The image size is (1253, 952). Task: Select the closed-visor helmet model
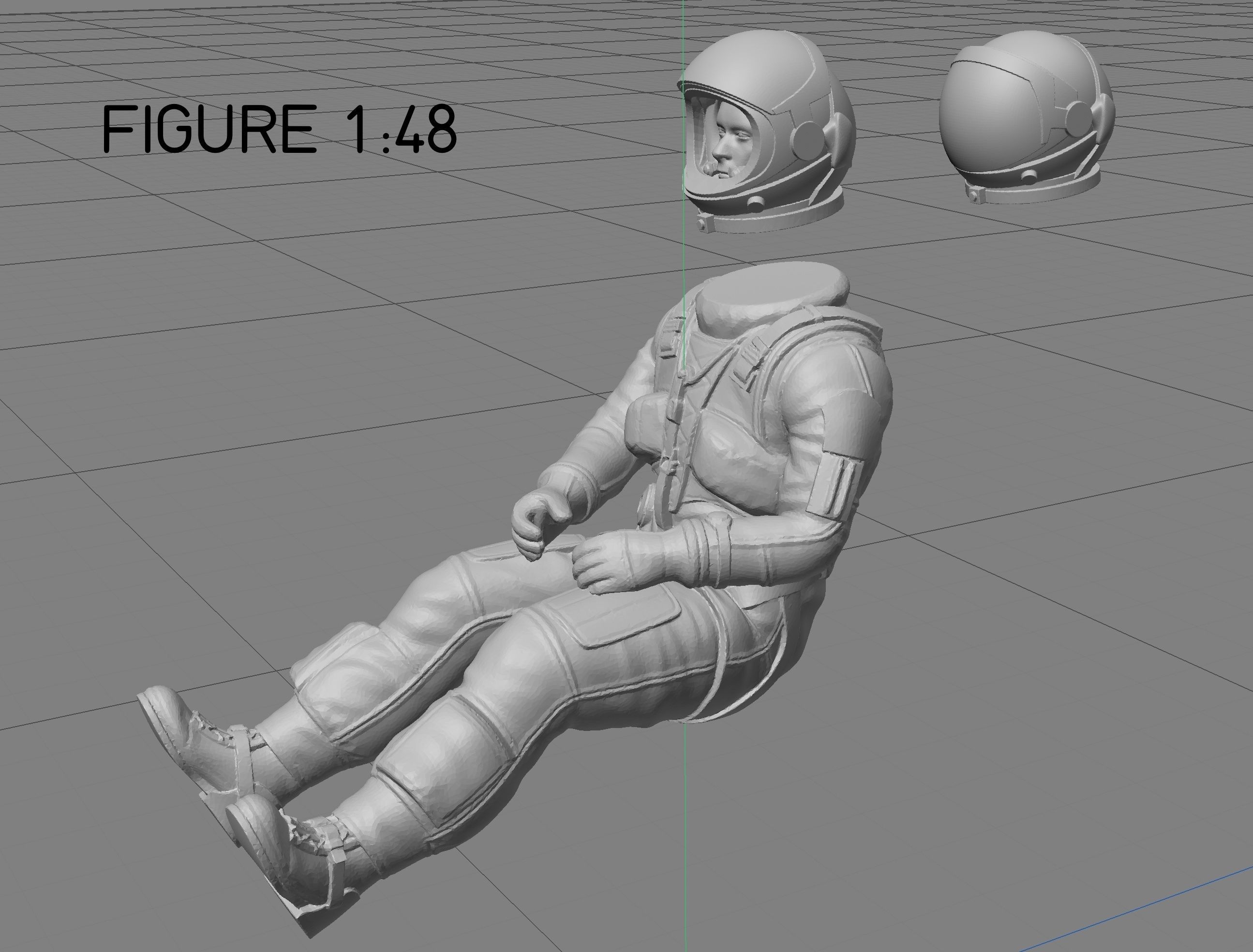1027,118
